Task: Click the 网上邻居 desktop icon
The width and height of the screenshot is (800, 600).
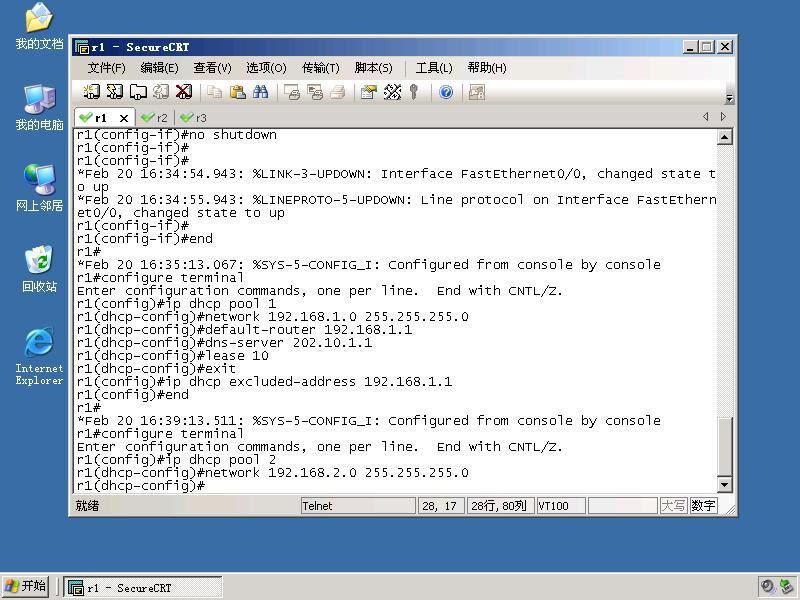Action: click(39, 188)
